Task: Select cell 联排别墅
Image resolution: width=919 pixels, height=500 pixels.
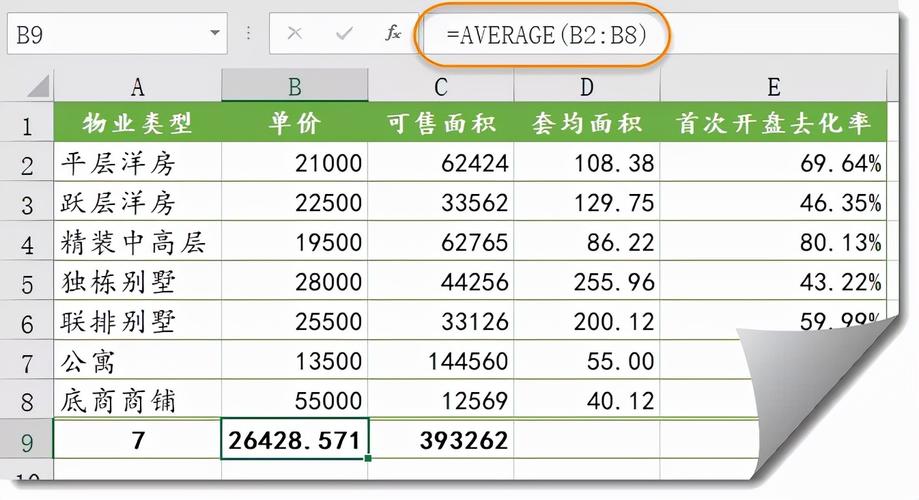Action: [x=138, y=321]
